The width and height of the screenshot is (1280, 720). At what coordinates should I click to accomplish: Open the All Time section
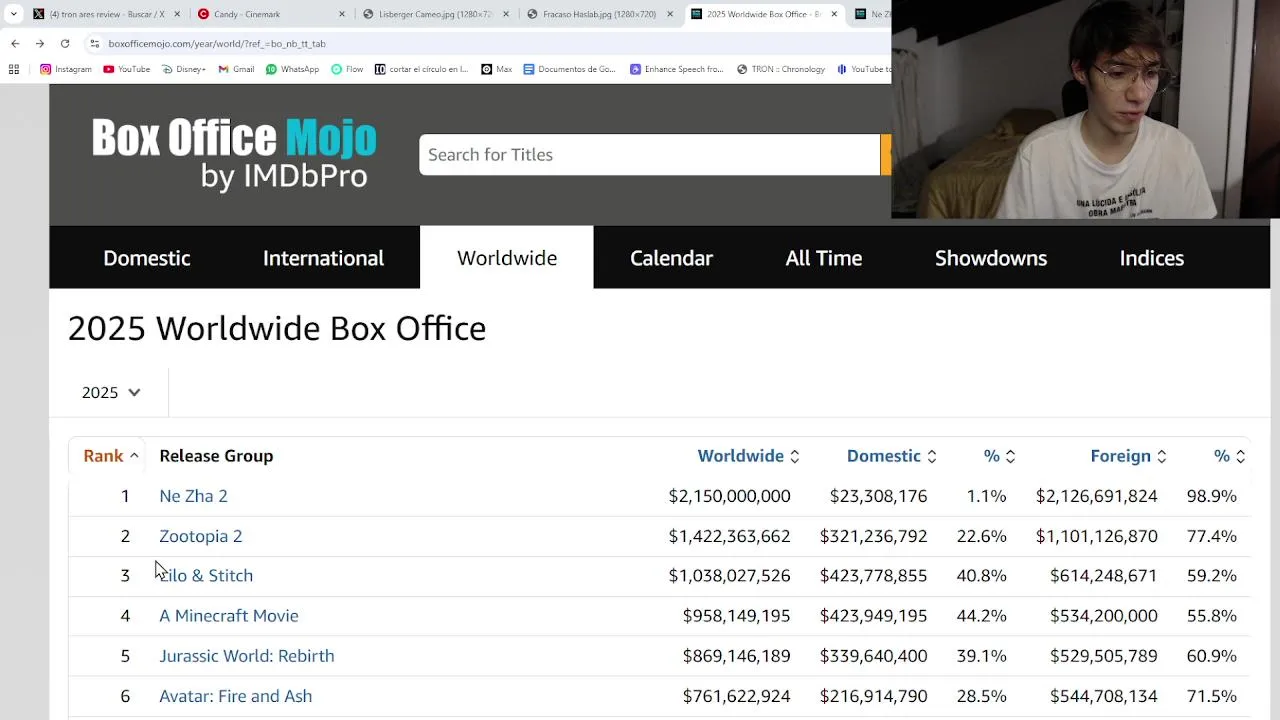[x=824, y=258]
